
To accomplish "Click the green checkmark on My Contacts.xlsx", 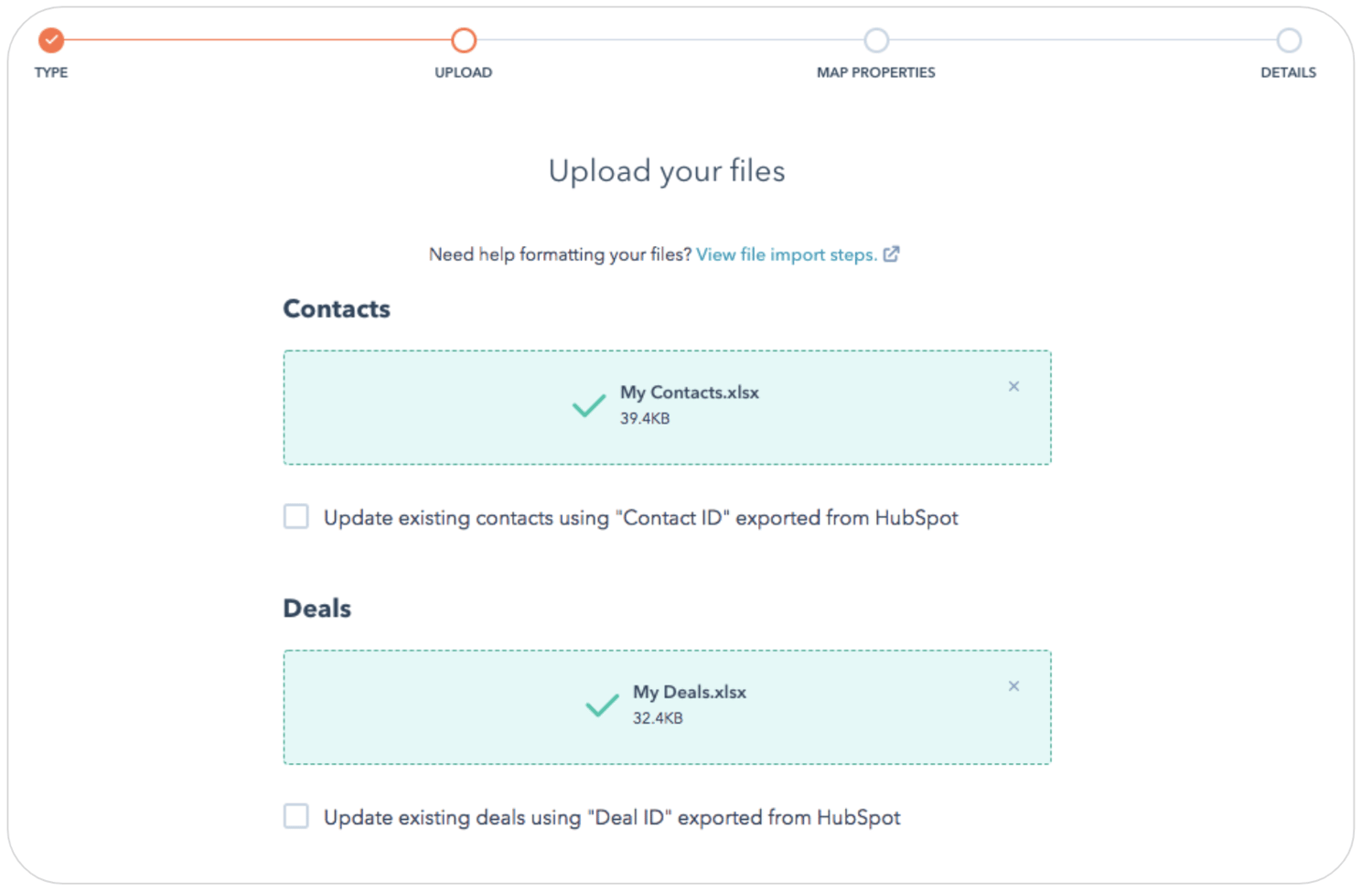I will pos(589,405).
